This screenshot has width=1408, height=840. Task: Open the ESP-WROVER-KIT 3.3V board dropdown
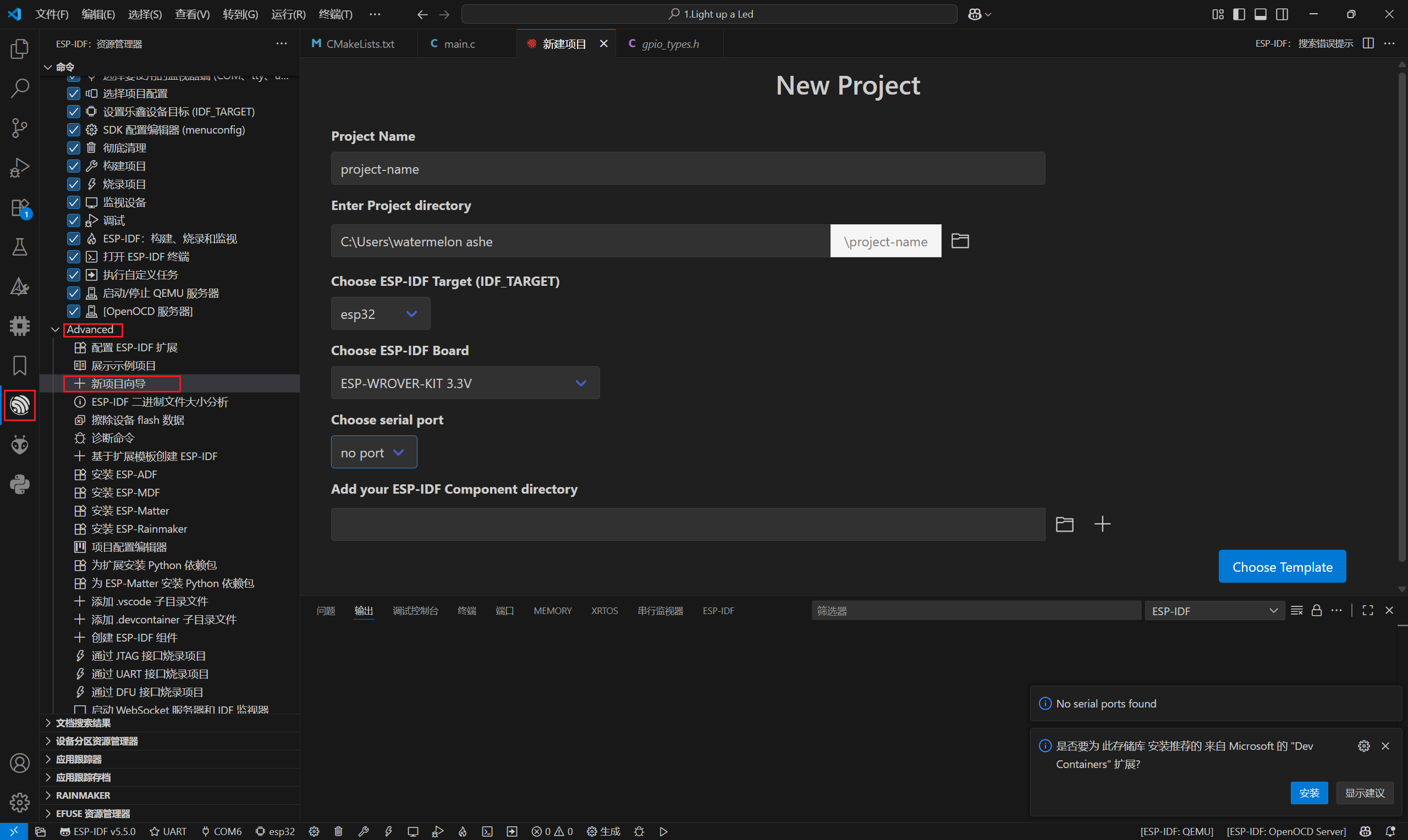pyautogui.click(x=464, y=383)
